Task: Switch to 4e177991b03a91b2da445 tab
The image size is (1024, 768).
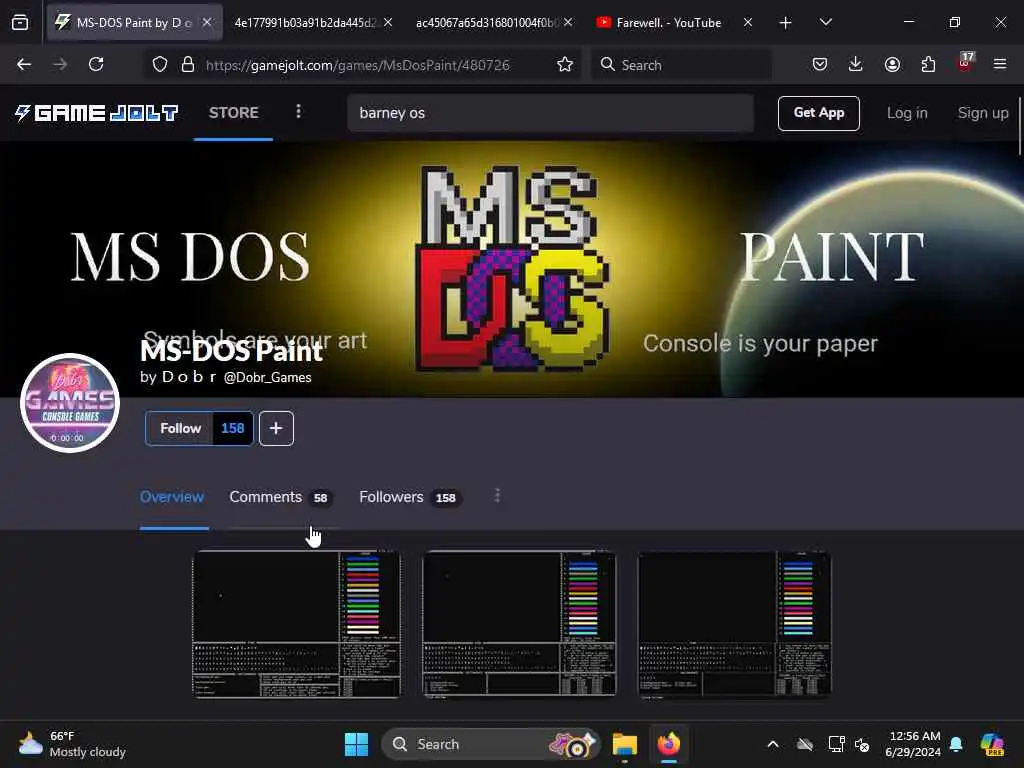Action: (x=304, y=22)
